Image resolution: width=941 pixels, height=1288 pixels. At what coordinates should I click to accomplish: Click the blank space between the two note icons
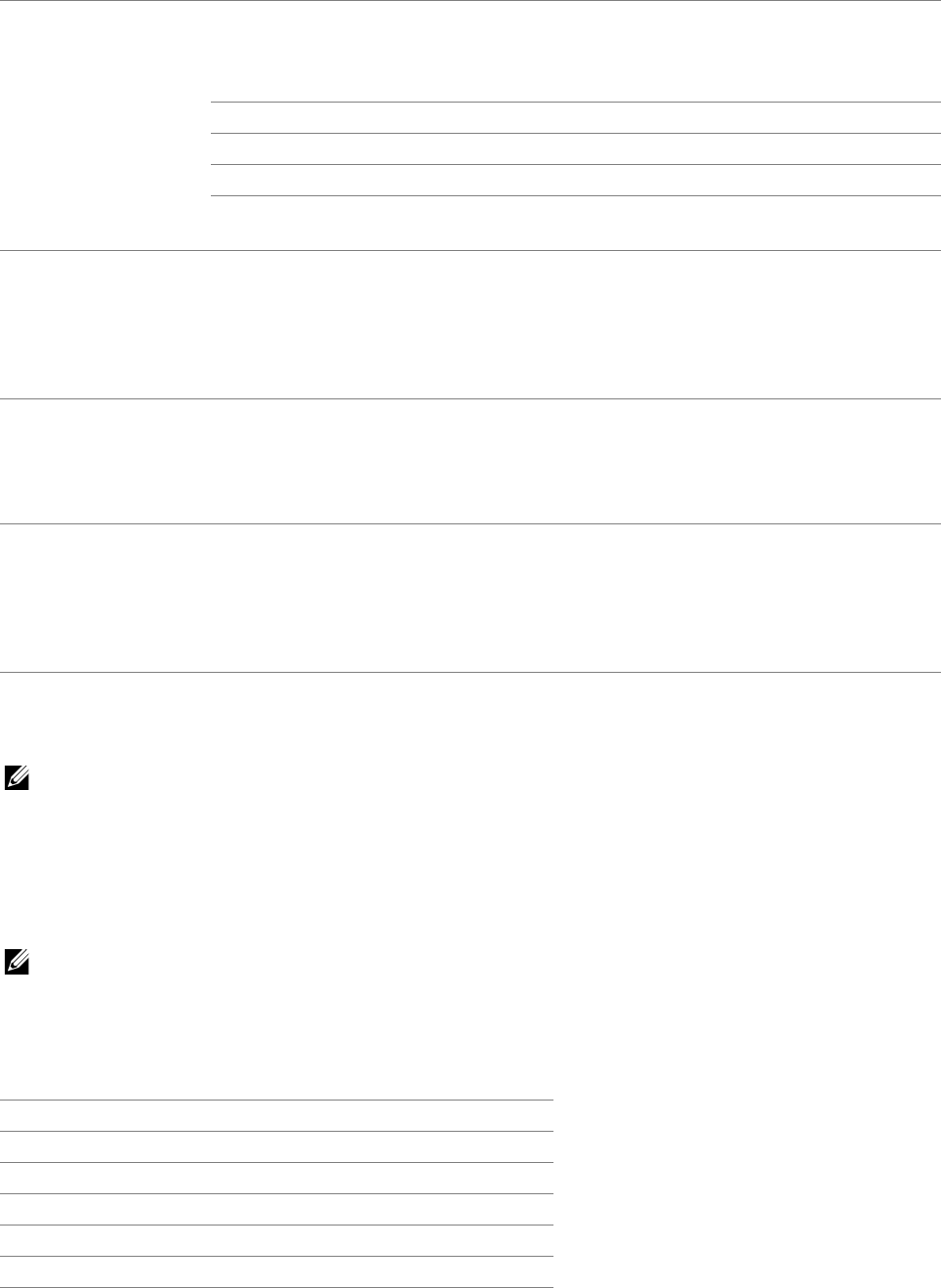pos(470,869)
